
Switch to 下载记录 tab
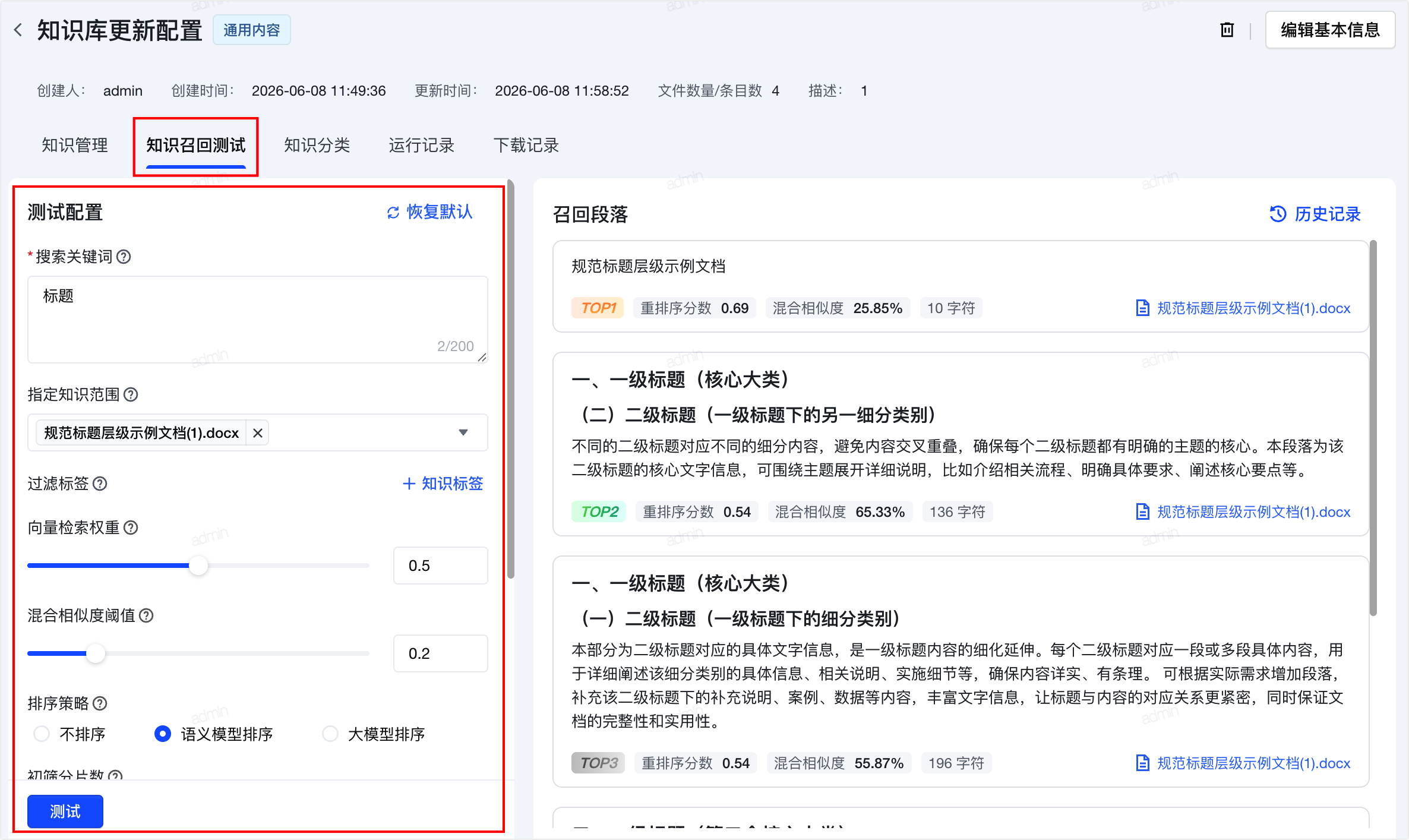tap(526, 146)
